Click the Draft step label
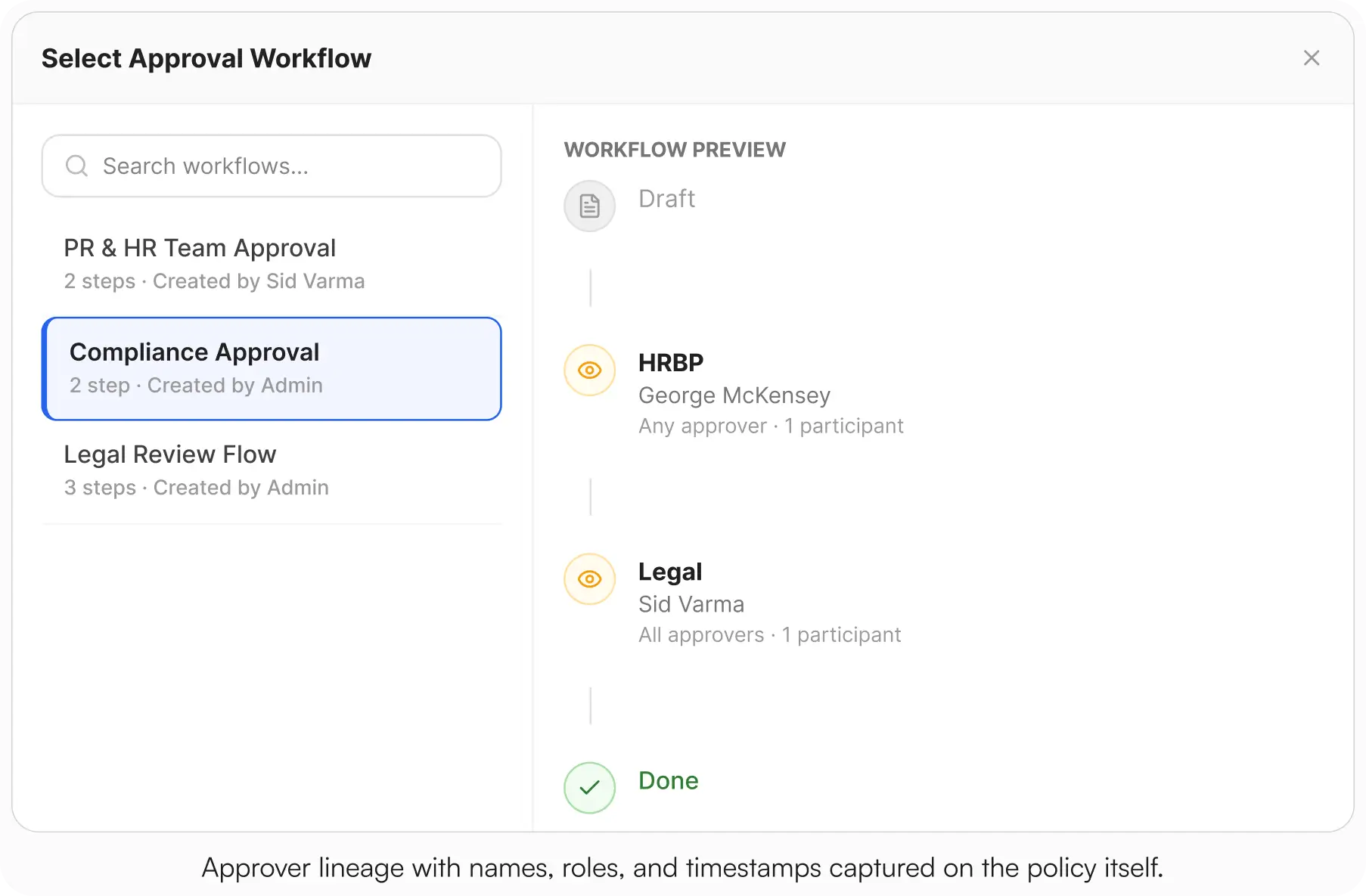 [x=666, y=199]
